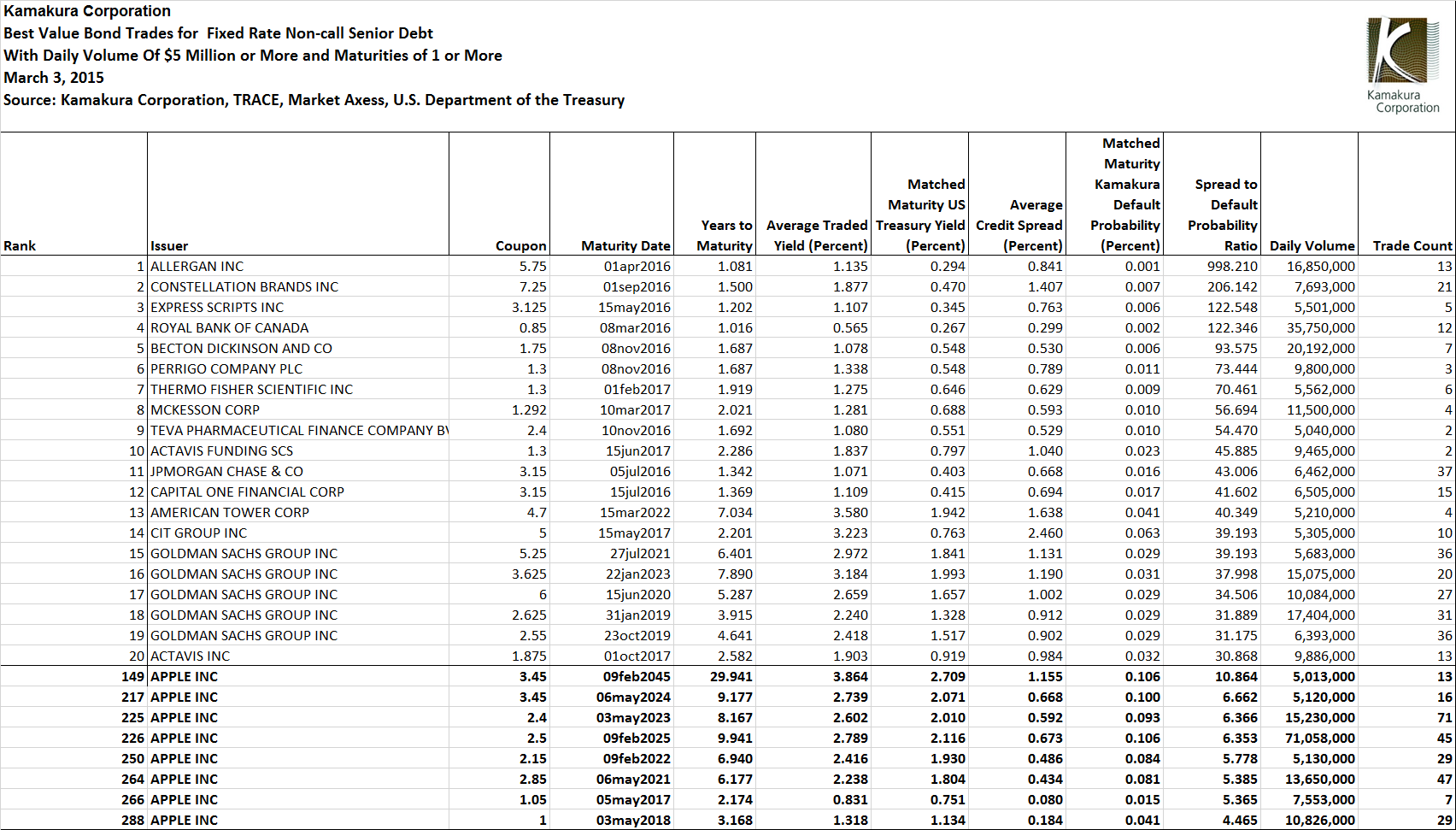Select the APPLE INC row ranked 149

click(184, 676)
